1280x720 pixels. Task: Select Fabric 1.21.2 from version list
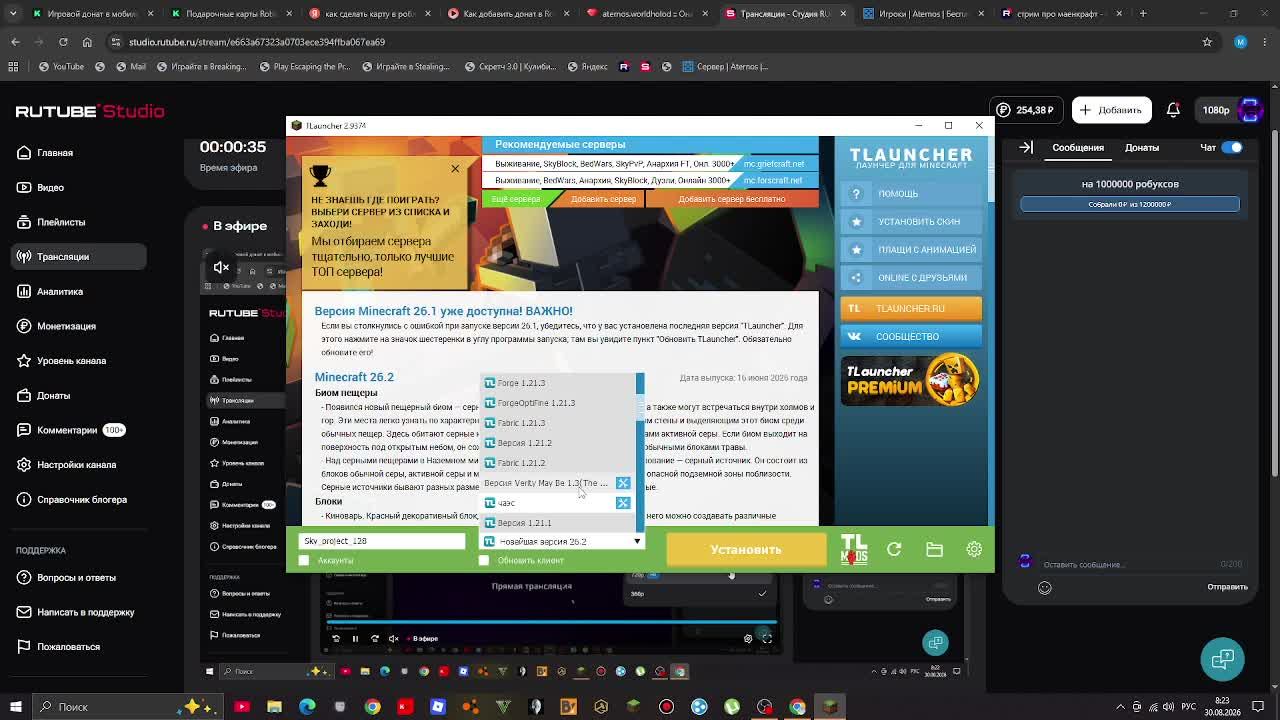click(x=558, y=463)
